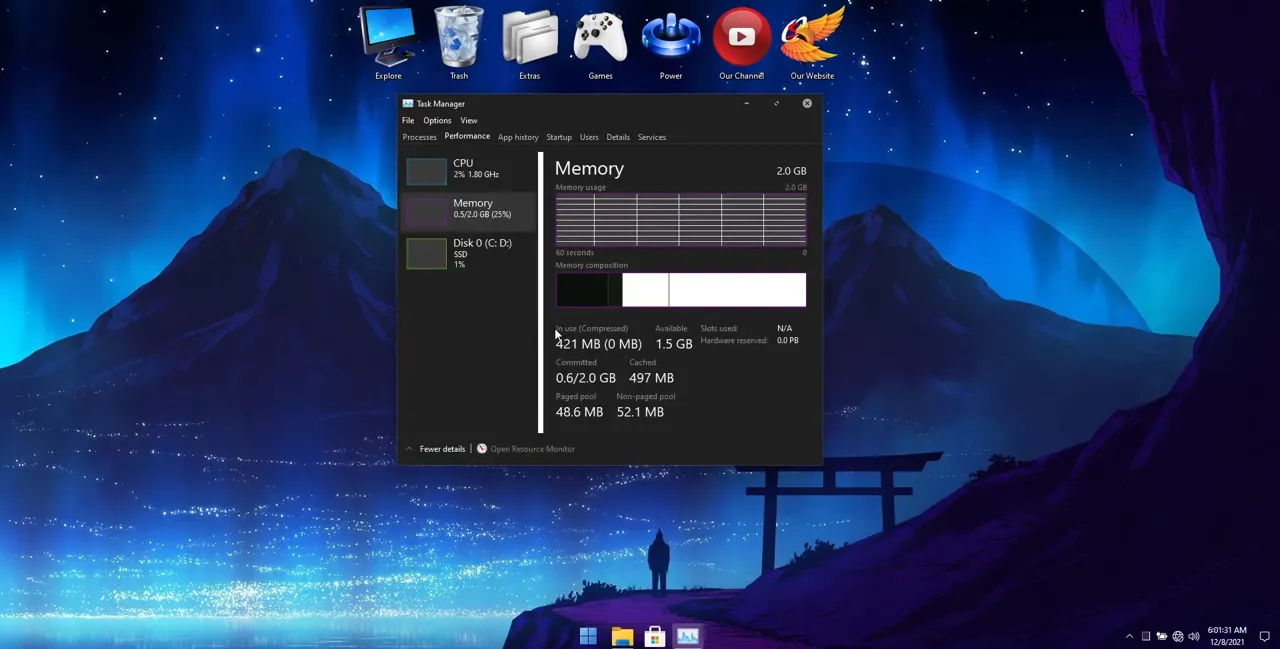Switch to the Services tab
This screenshot has width=1280, height=649.
click(x=652, y=137)
